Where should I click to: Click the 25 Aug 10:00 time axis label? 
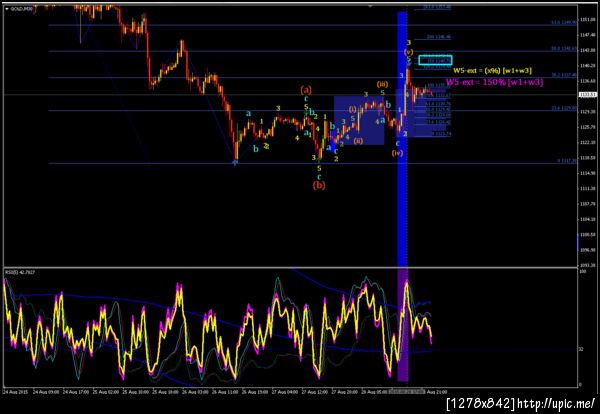[x=134, y=392]
